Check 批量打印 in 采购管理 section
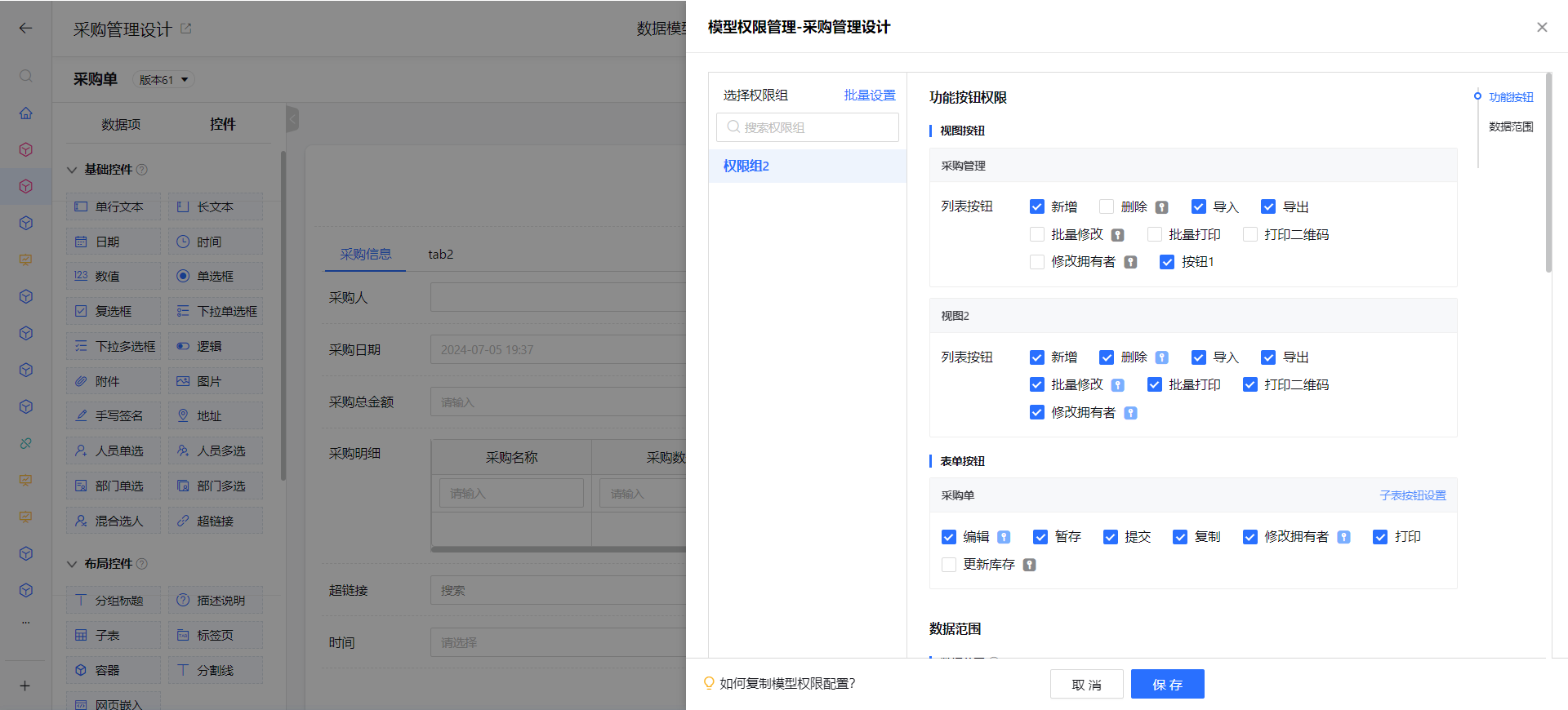This screenshot has height=710, width=1568. 1155,234
